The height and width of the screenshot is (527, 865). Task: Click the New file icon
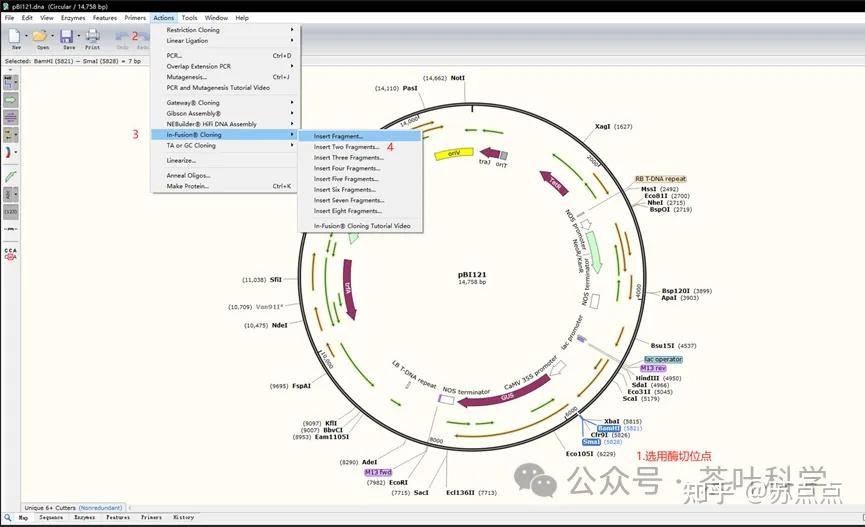click(x=14, y=36)
